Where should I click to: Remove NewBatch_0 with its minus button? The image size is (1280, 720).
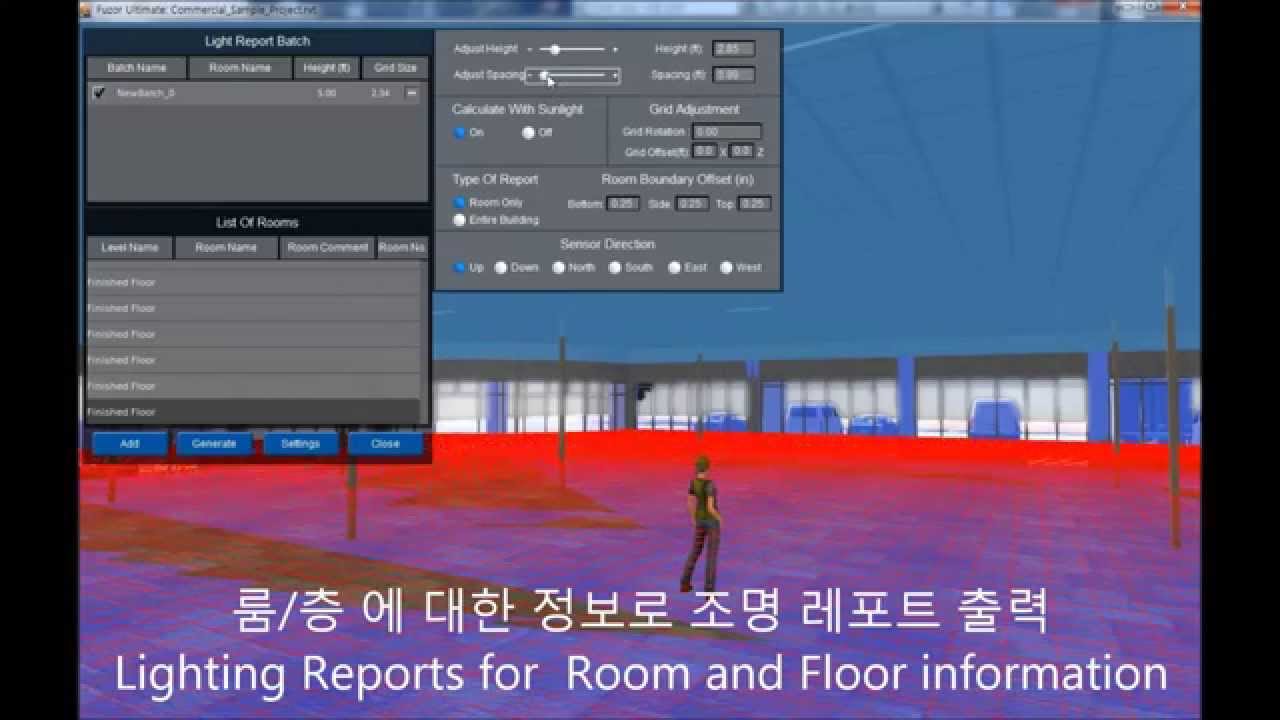(411, 93)
